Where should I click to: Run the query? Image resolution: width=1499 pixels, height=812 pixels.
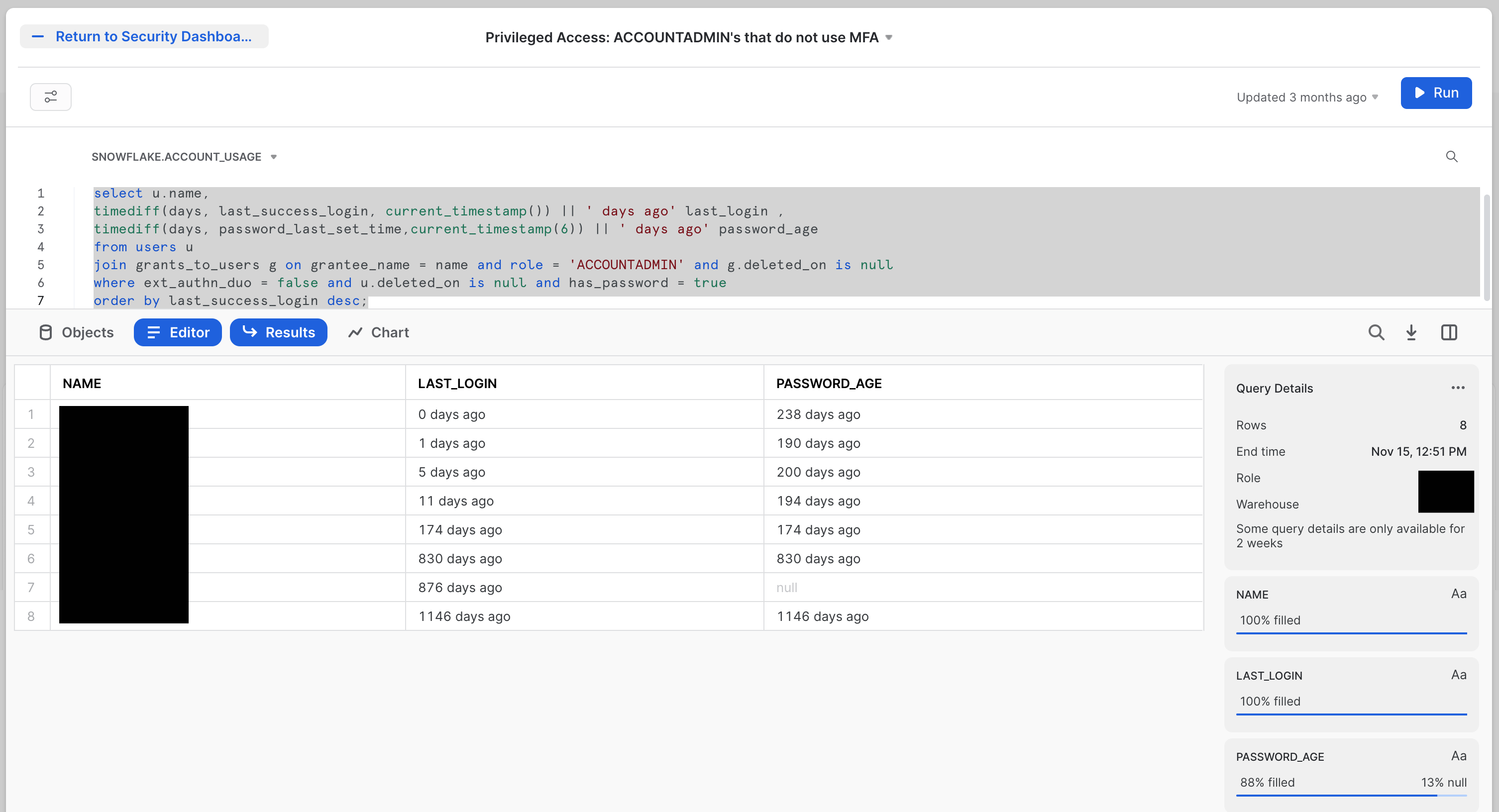[1436, 93]
